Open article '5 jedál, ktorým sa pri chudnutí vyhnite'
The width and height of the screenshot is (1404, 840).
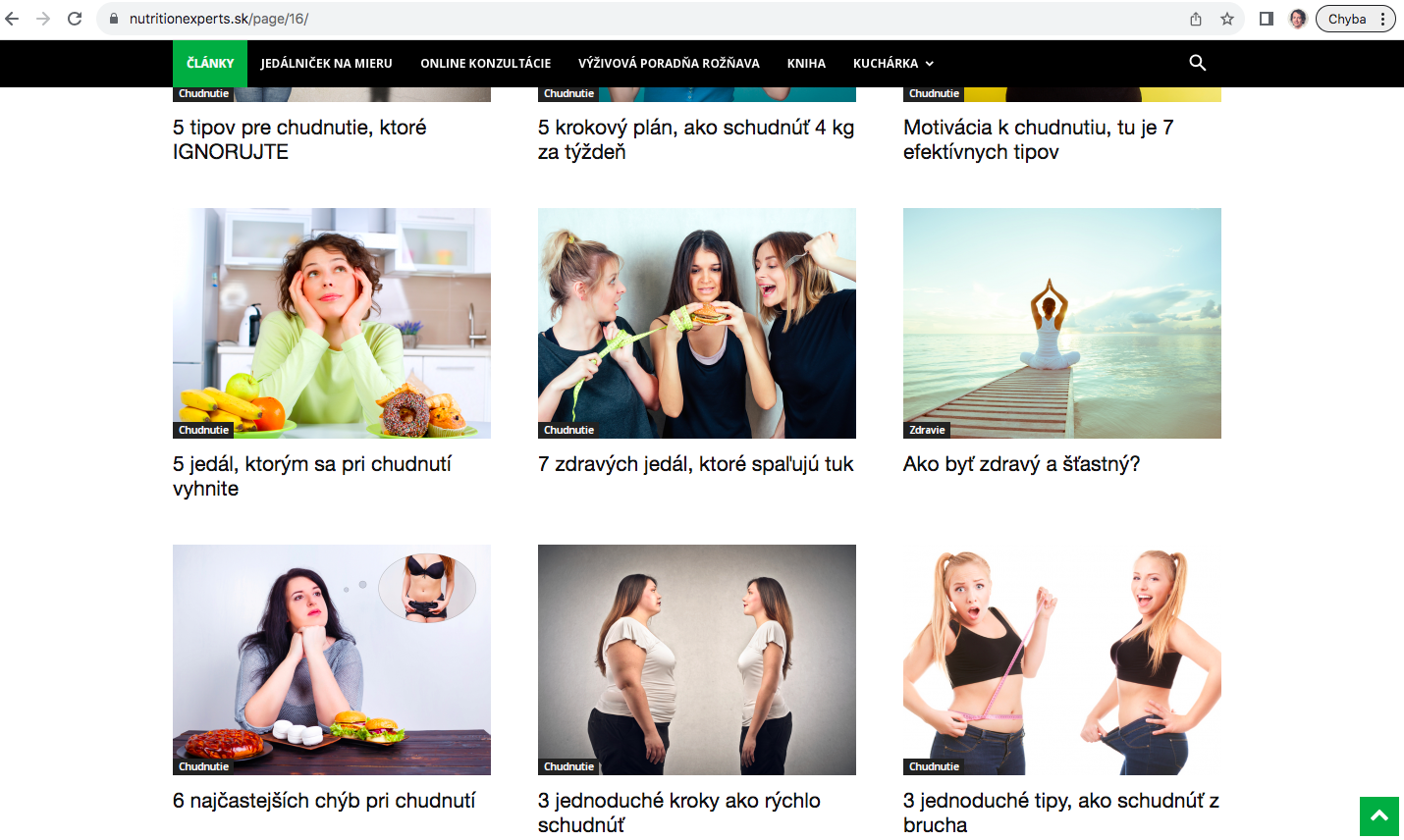(312, 476)
